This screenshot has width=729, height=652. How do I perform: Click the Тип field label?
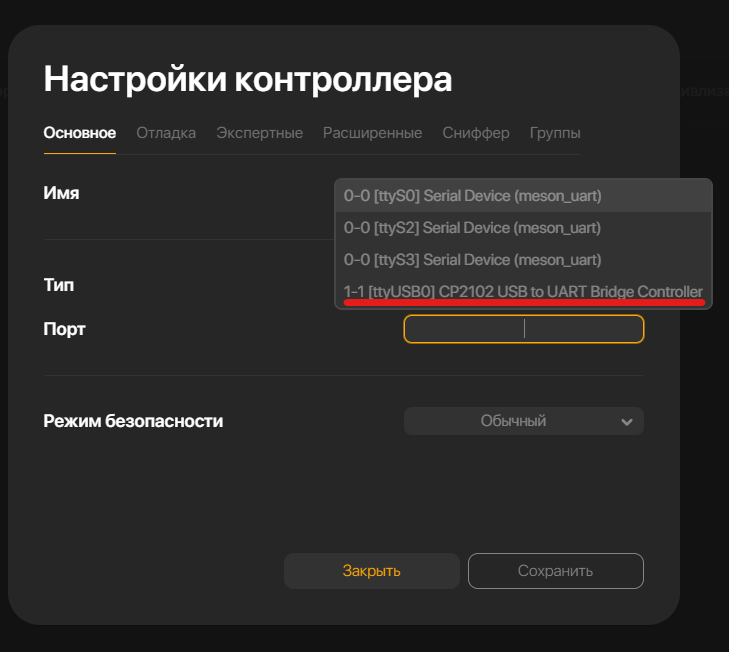59,285
